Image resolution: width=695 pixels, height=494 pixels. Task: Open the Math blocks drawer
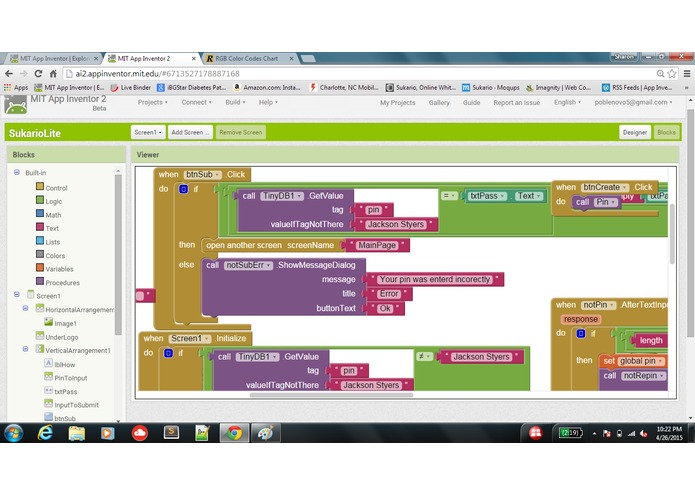click(x=48, y=214)
